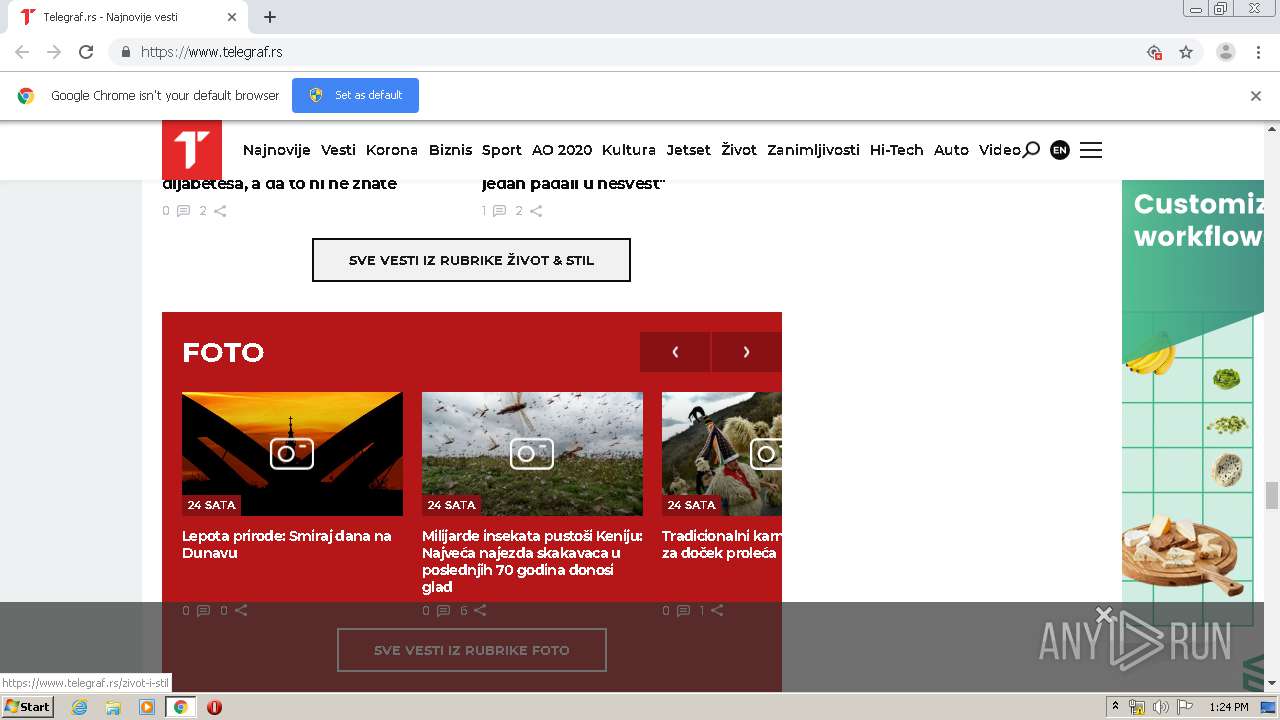Open Korona section
The height and width of the screenshot is (720, 1280).
tap(392, 150)
